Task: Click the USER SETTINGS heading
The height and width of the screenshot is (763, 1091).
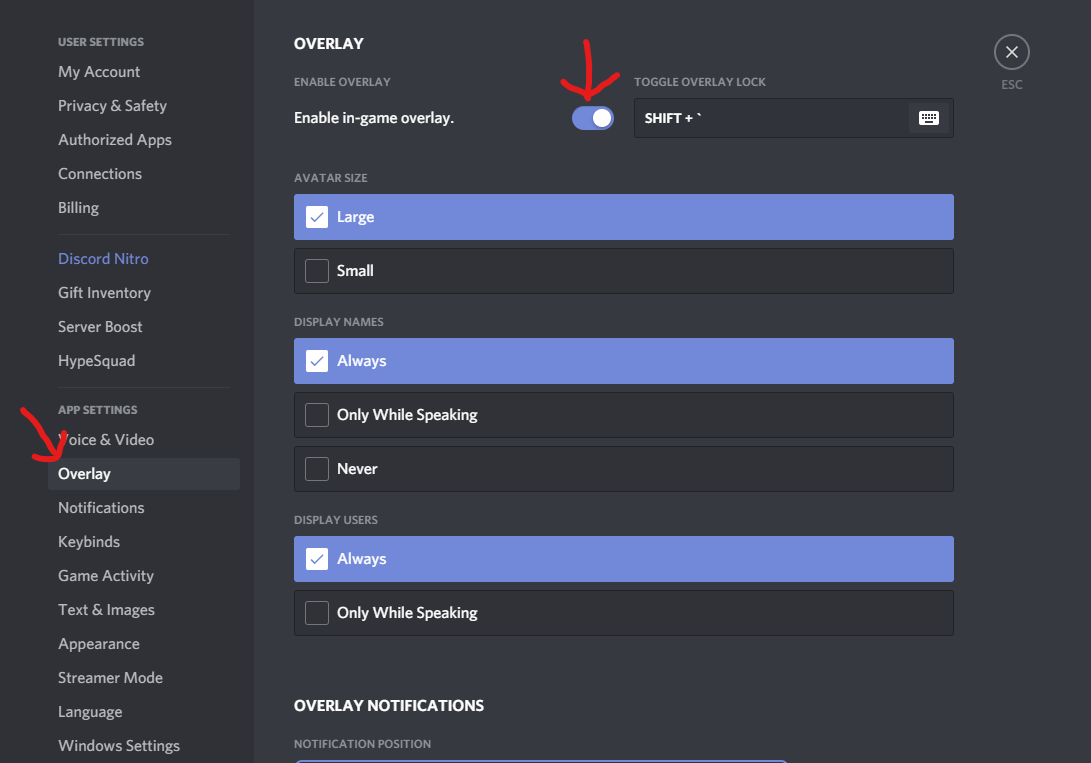Action: (101, 42)
